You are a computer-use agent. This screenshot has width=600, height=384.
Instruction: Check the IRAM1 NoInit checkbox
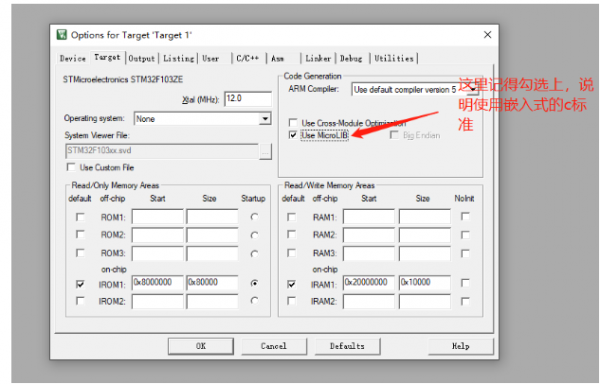[x=465, y=283]
